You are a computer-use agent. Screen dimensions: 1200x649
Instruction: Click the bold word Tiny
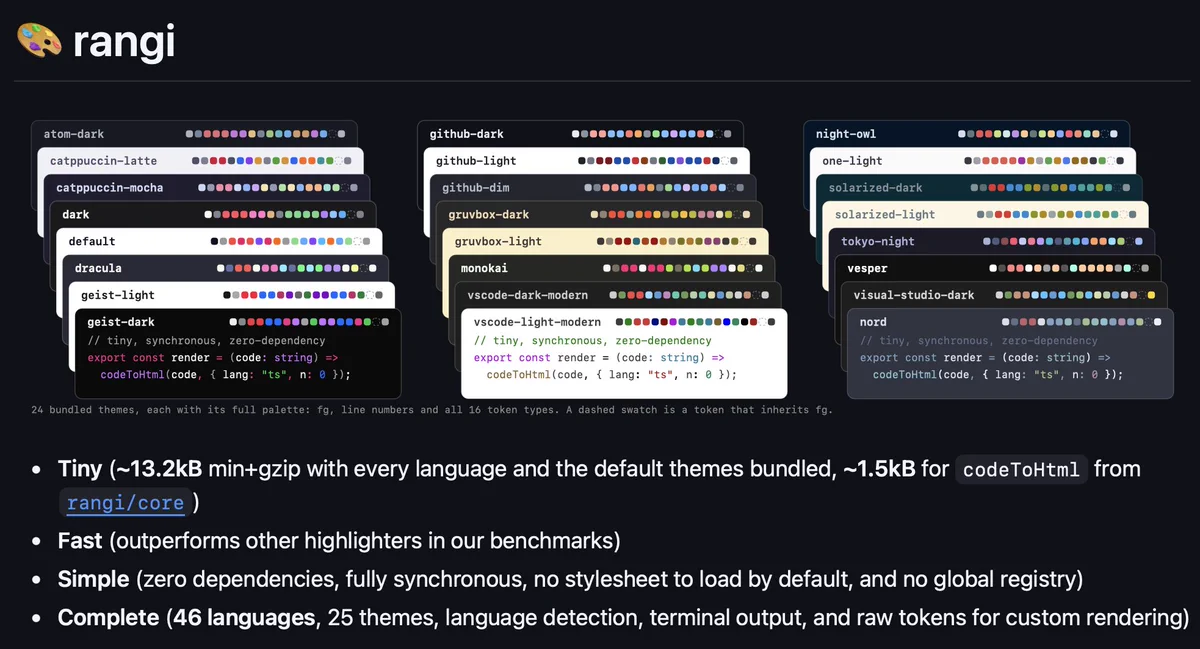coord(80,469)
